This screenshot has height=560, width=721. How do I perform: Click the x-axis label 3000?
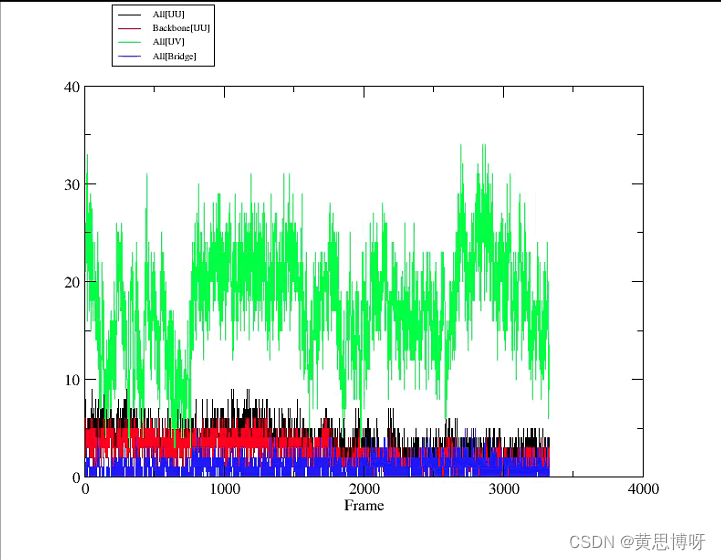tap(504, 489)
